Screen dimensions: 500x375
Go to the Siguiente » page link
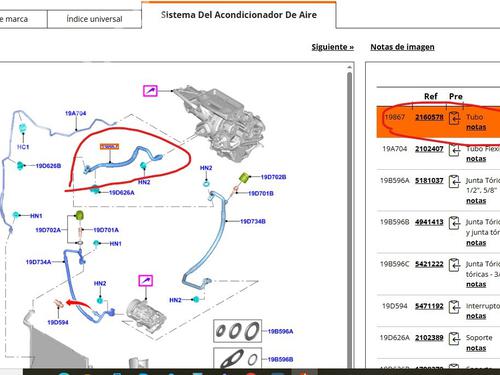(333, 47)
